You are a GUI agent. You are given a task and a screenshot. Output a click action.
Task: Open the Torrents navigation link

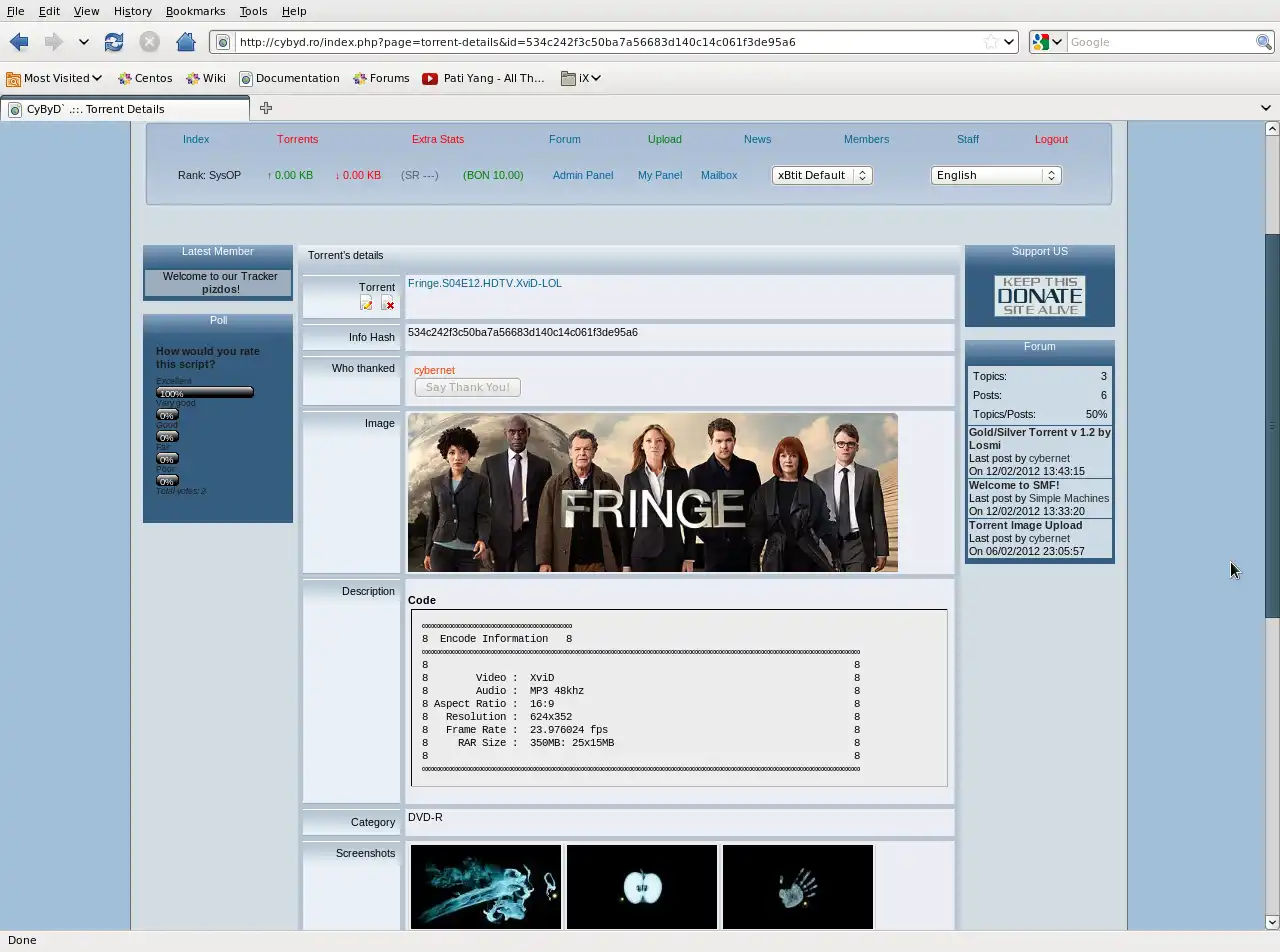[297, 139]
